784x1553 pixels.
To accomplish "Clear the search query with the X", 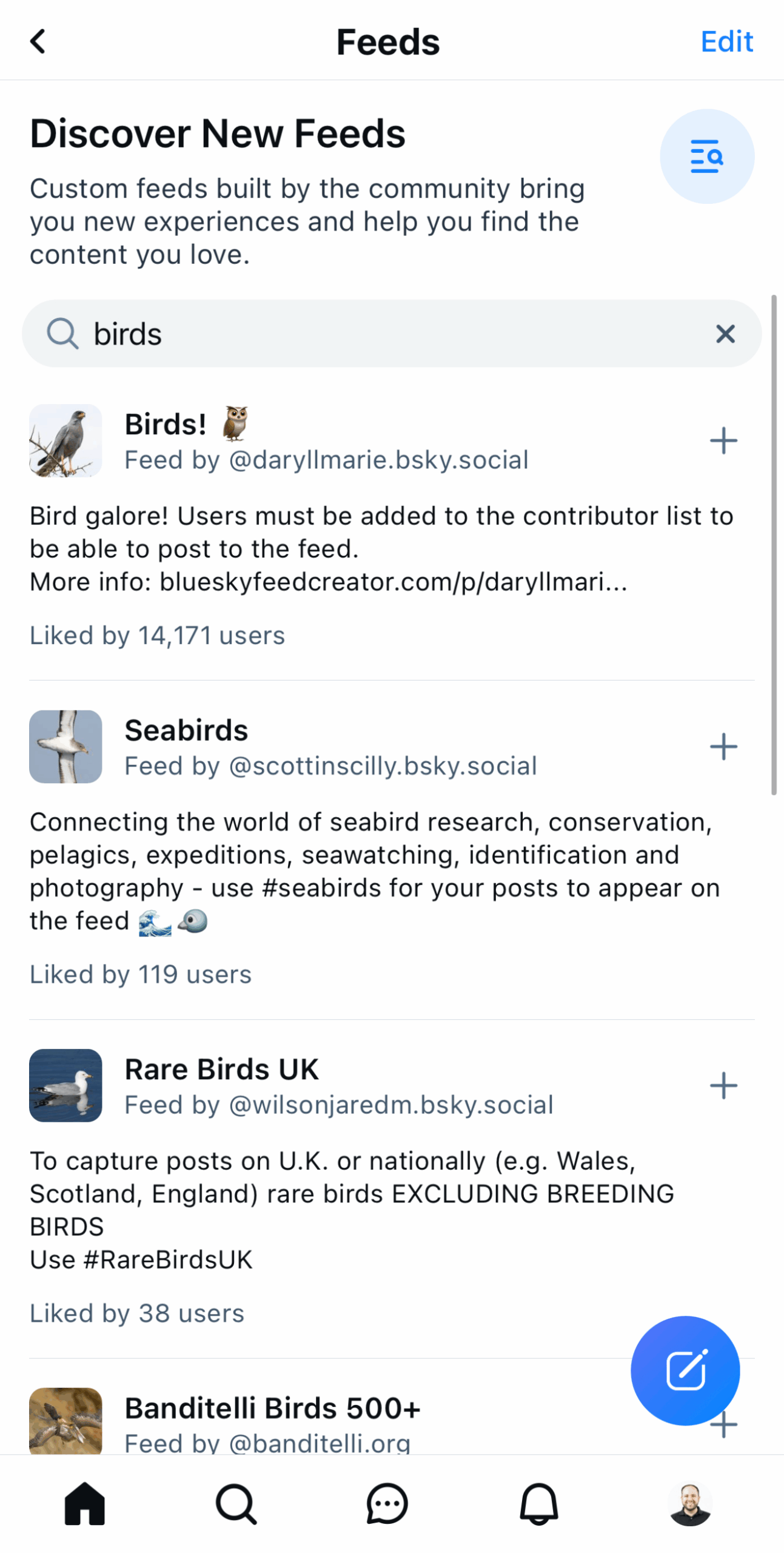I will click(x=725, y=333).
